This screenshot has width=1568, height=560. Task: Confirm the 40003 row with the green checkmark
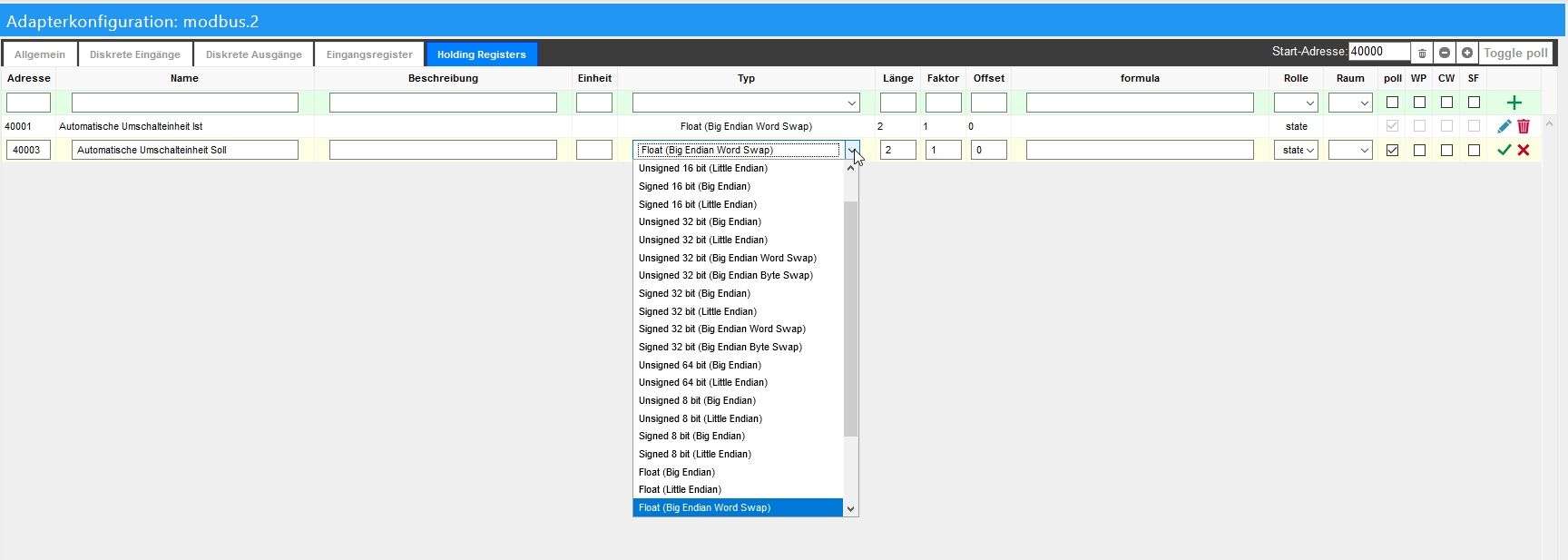pyautogui.click(x=1504, y=151)
